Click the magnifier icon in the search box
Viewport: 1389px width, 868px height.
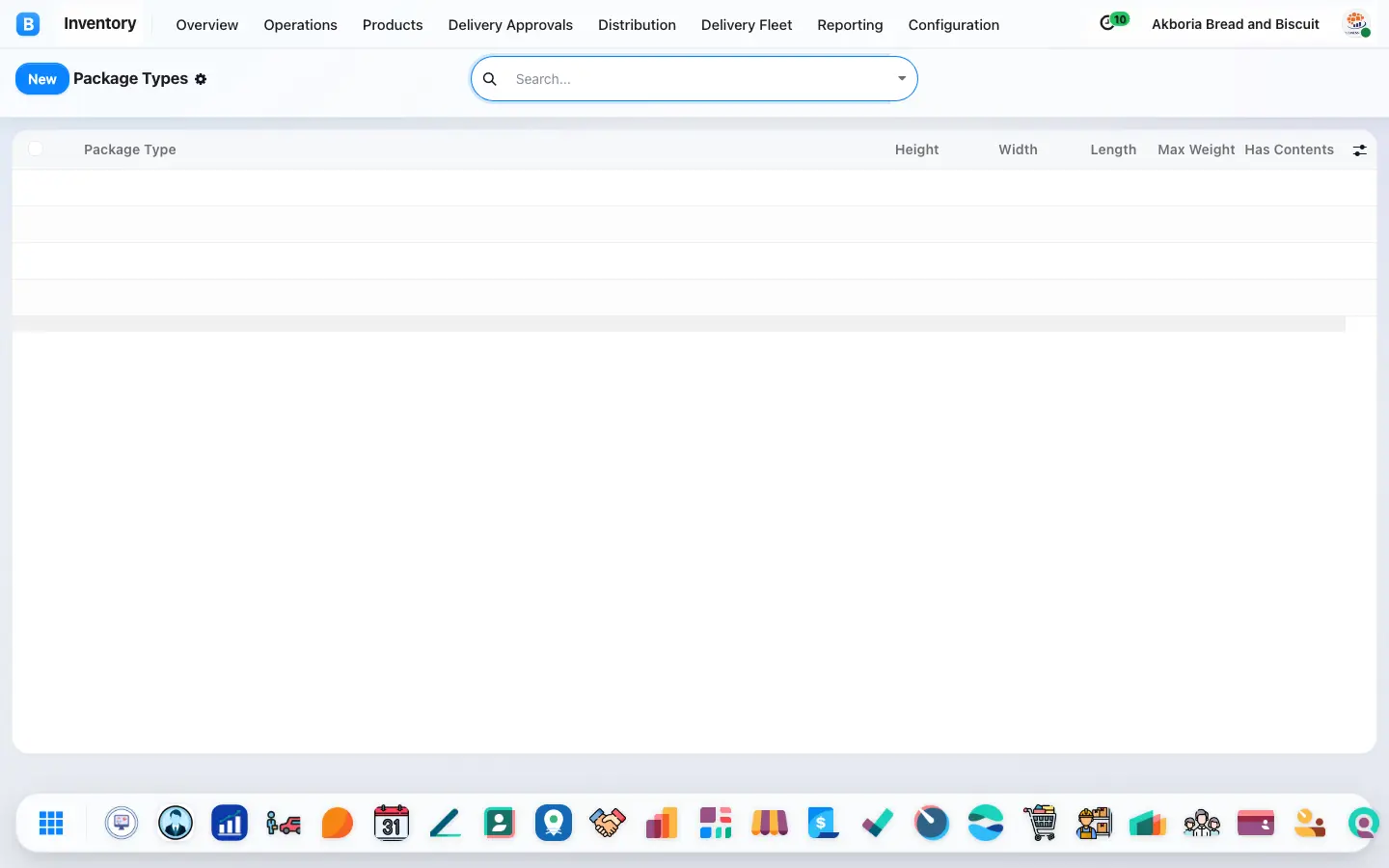490,79
